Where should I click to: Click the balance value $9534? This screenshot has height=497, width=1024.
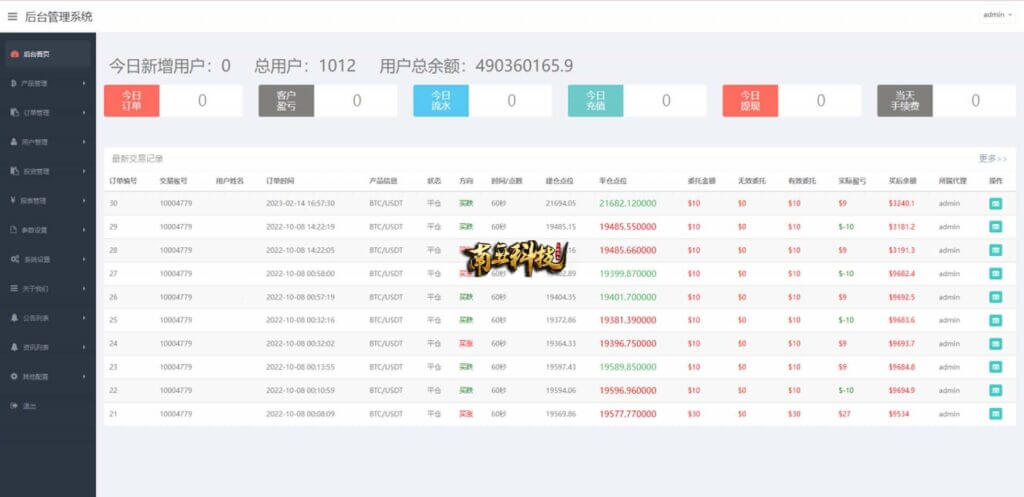coord(898,413)
